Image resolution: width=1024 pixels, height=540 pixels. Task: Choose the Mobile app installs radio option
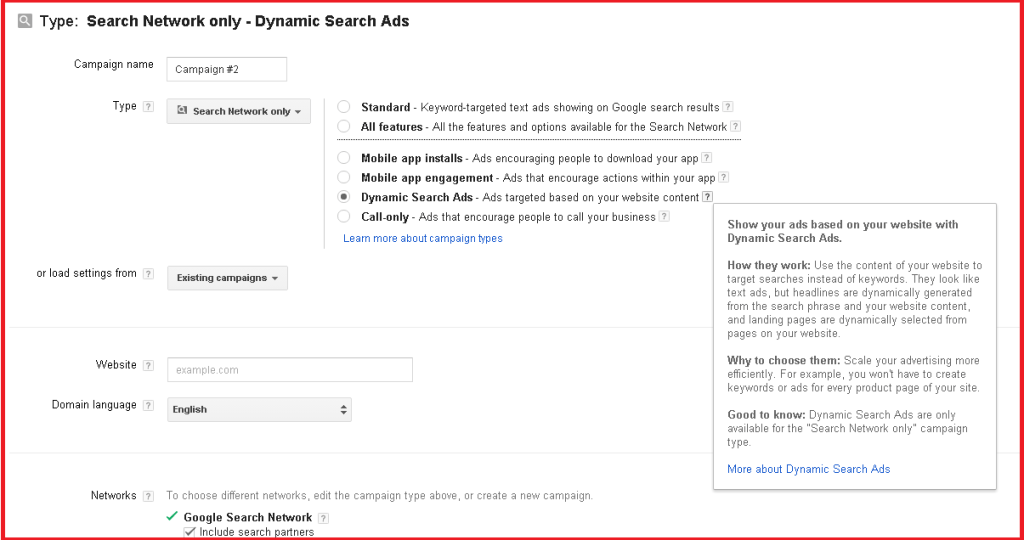(344, 158)
